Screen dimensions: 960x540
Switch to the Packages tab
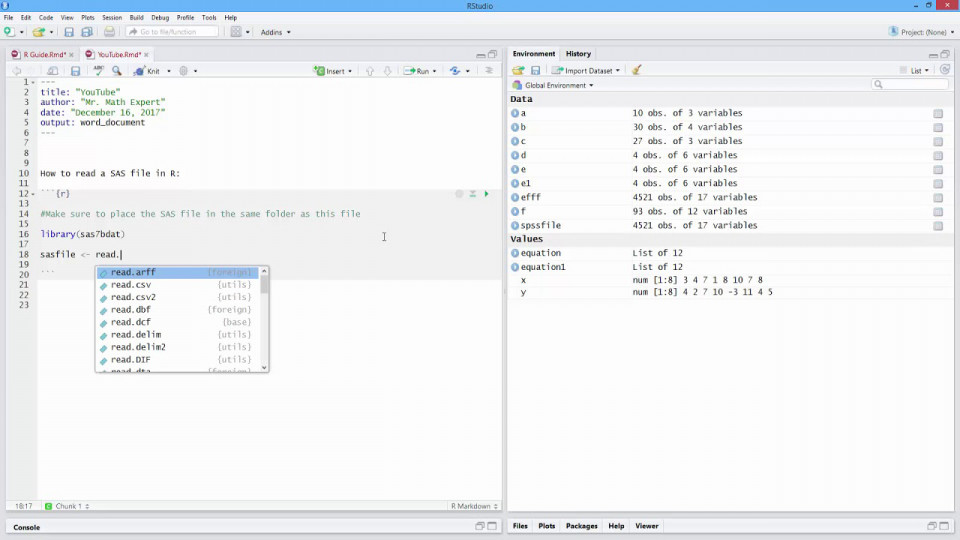(x=582, y=526)
